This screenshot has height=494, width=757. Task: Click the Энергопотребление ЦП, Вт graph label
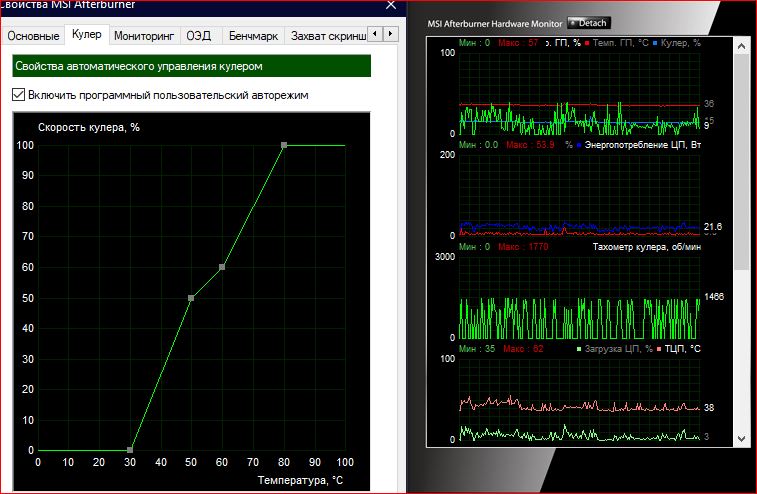(643, 145)
